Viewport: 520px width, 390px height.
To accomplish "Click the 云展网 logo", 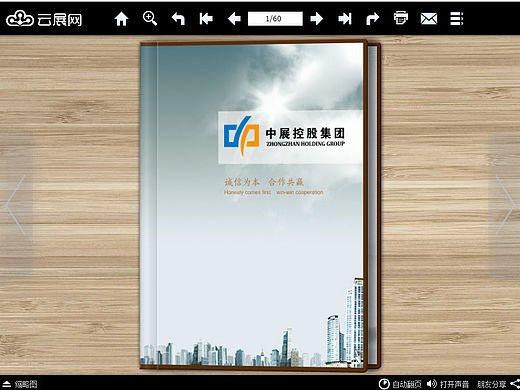I will coord(44,19).
